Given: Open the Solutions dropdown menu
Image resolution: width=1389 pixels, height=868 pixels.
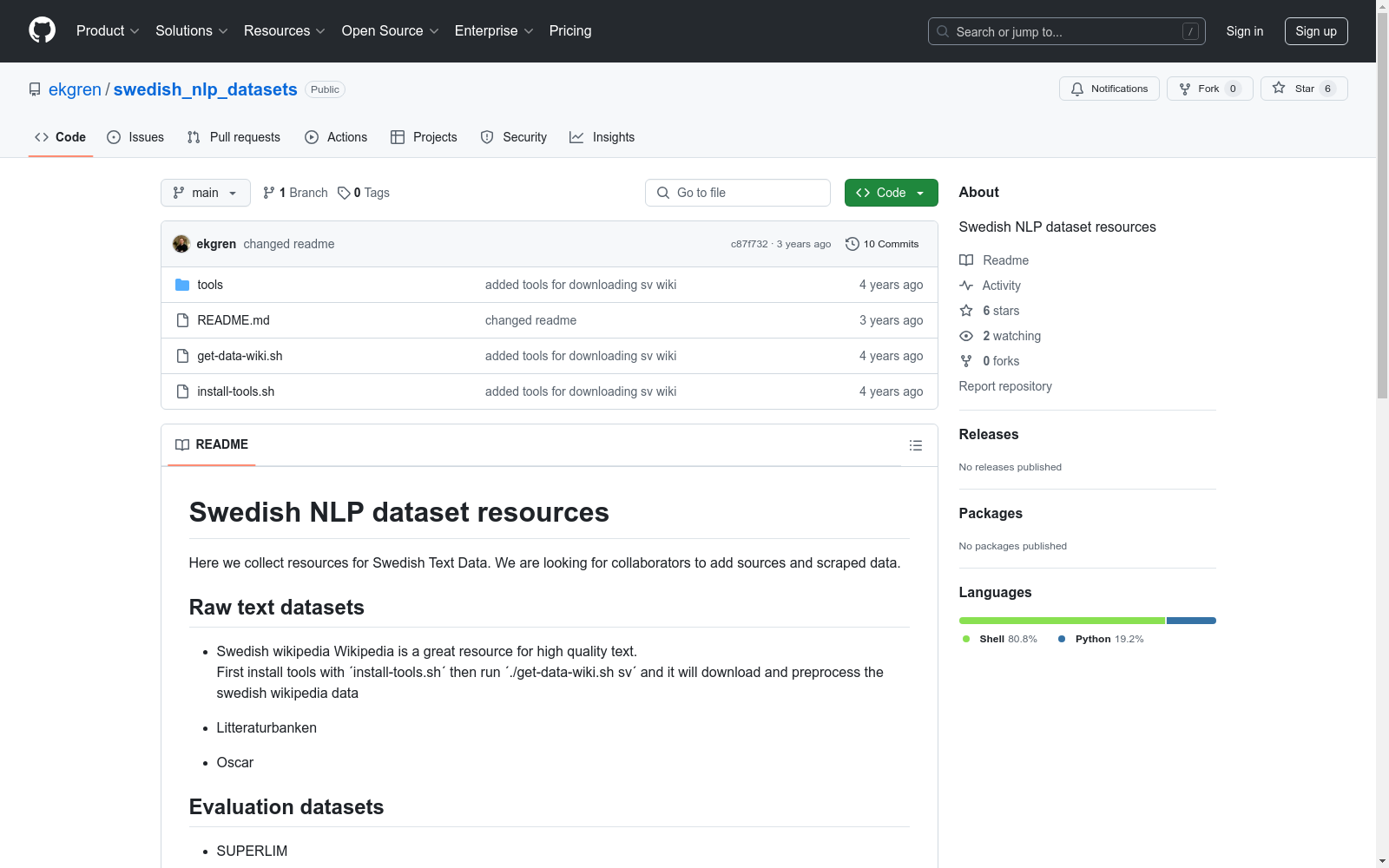Looking at the screenshot, I should click(192, 30).
